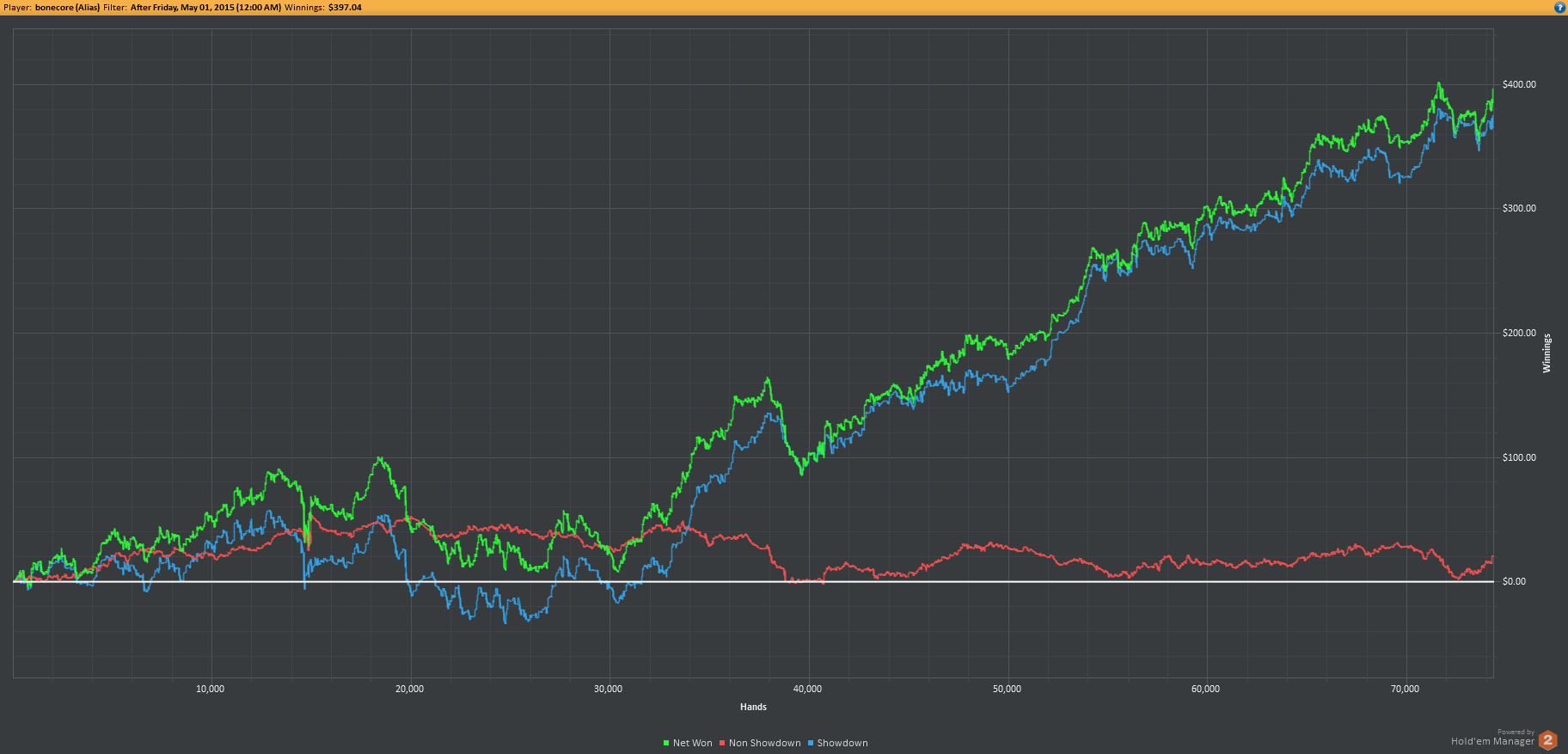
Task: Click the Powered by Hold'em Manager text
Action: pos(1492,738)
